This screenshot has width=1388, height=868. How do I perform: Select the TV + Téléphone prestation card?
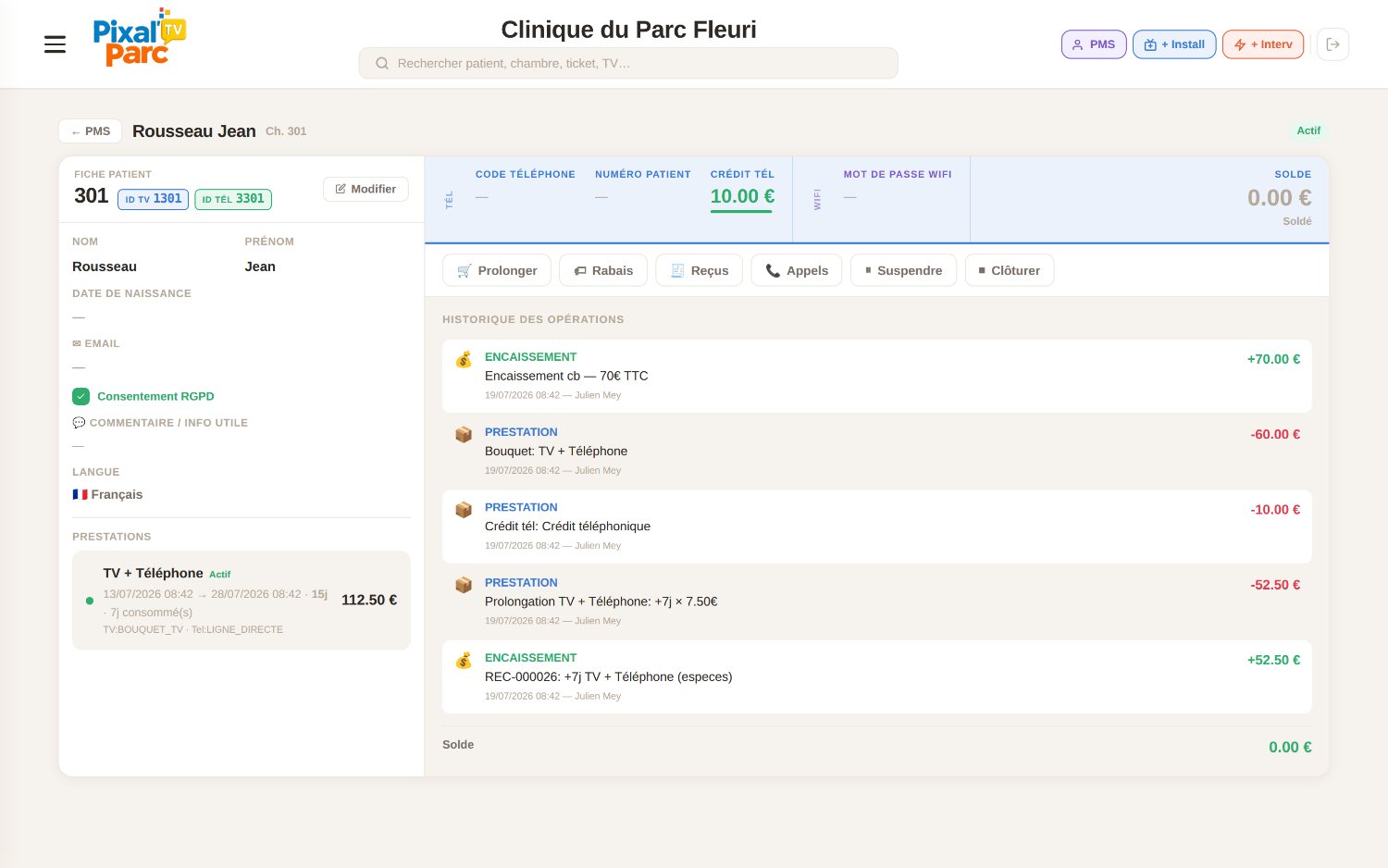pyautogui.click(x=242, y=601)
